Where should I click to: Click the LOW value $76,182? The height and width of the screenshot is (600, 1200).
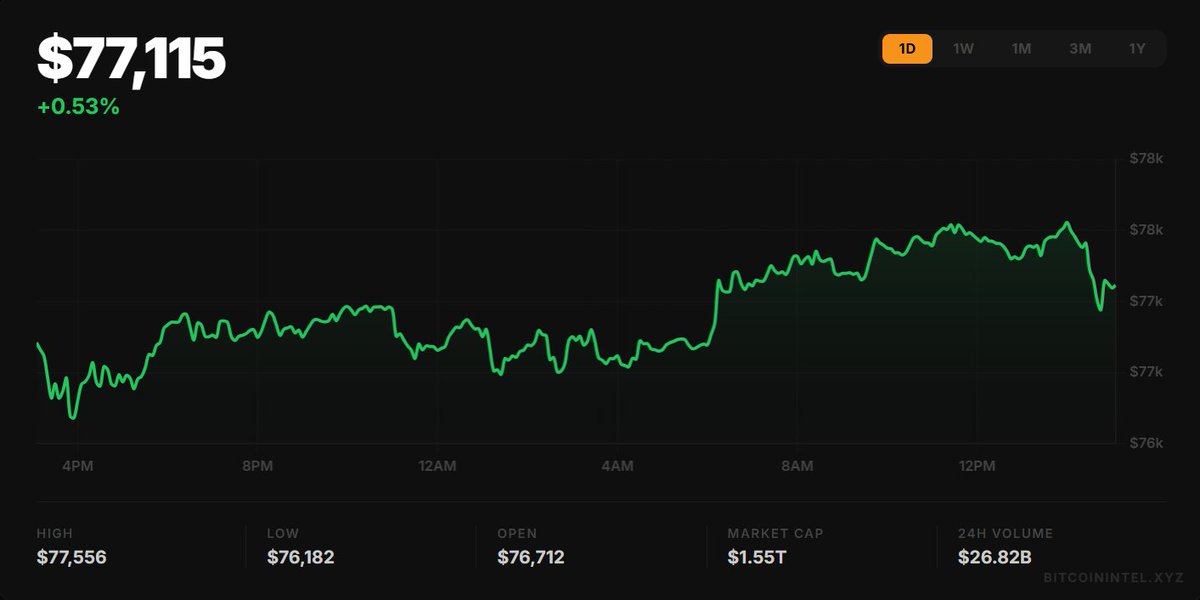[301, 557]
